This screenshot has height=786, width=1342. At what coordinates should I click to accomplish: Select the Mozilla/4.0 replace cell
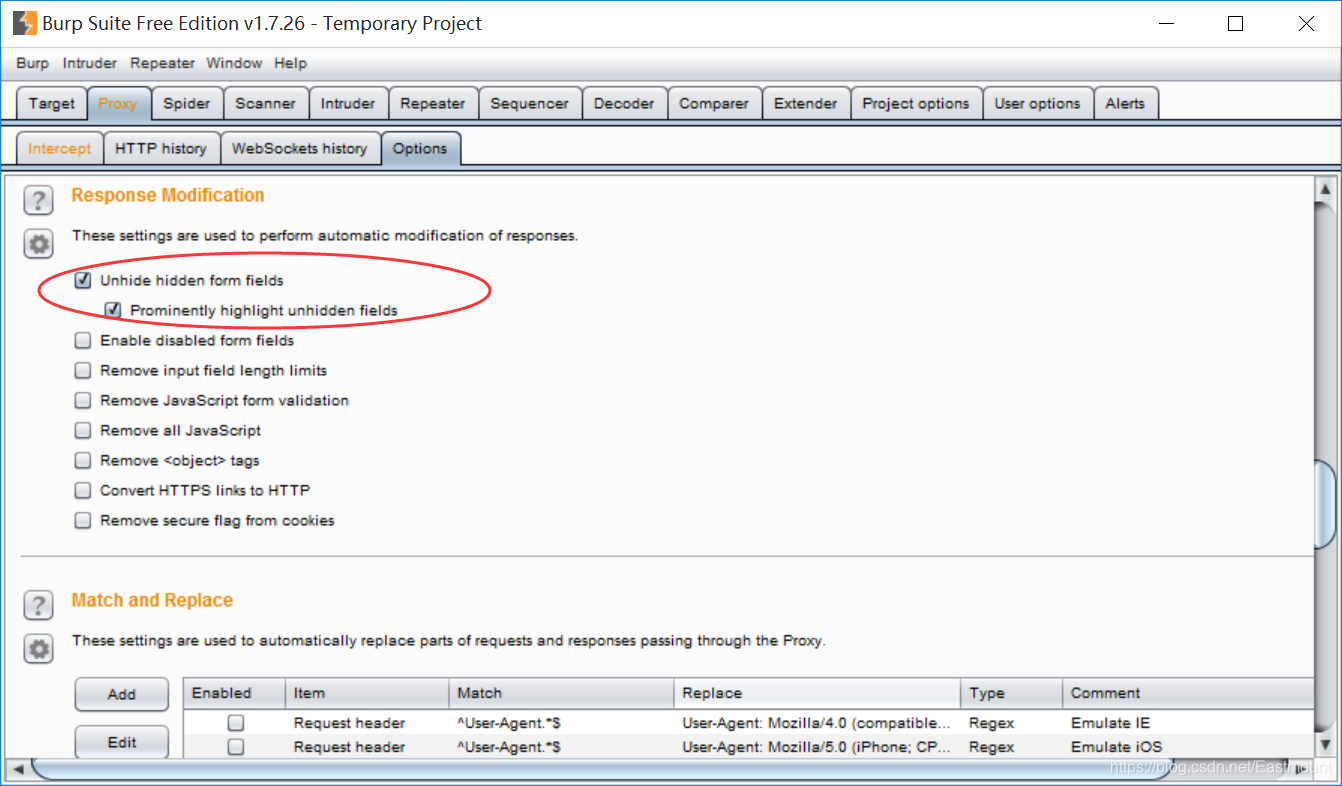click(x=818, y=722)
